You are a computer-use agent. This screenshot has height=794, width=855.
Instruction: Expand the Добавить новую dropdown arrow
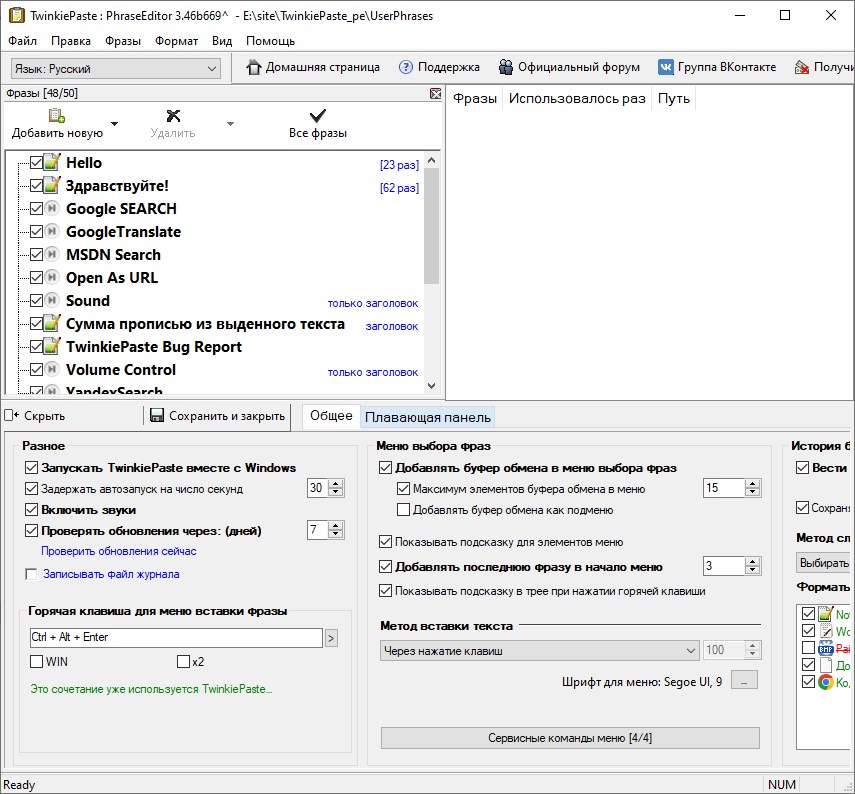tap(114, 124)
